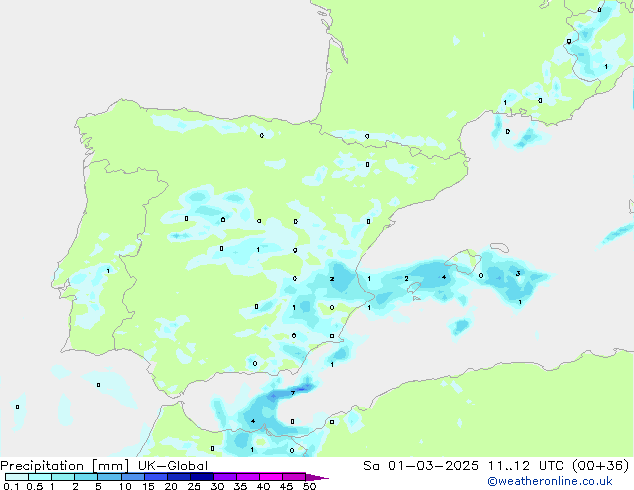Select the 15–20 mm legend swatch
This screenshot has height=490, width=634.
pos(155,477)
